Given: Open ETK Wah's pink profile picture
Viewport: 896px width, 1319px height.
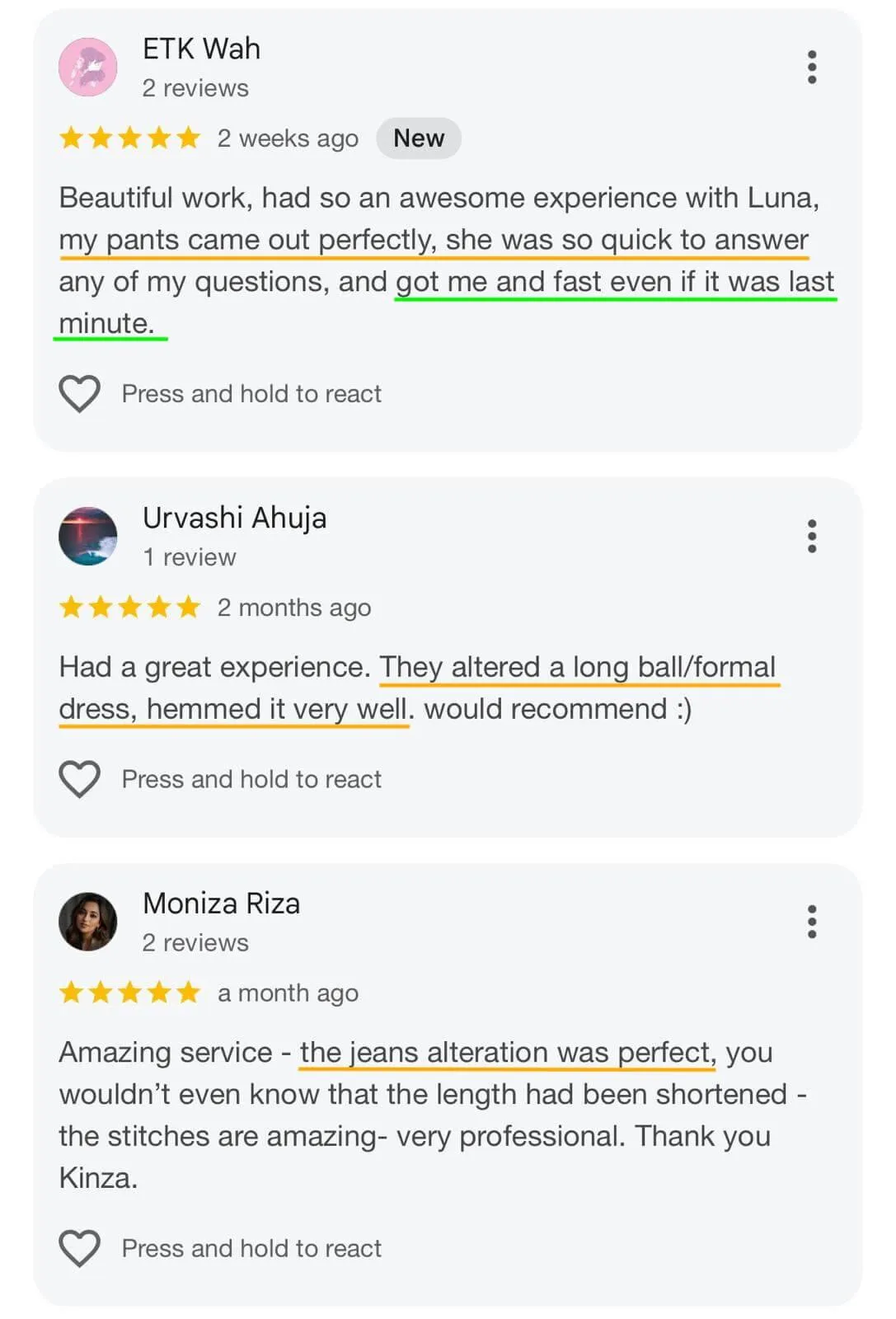Looking at the screenshot, I should pos(88,67).
